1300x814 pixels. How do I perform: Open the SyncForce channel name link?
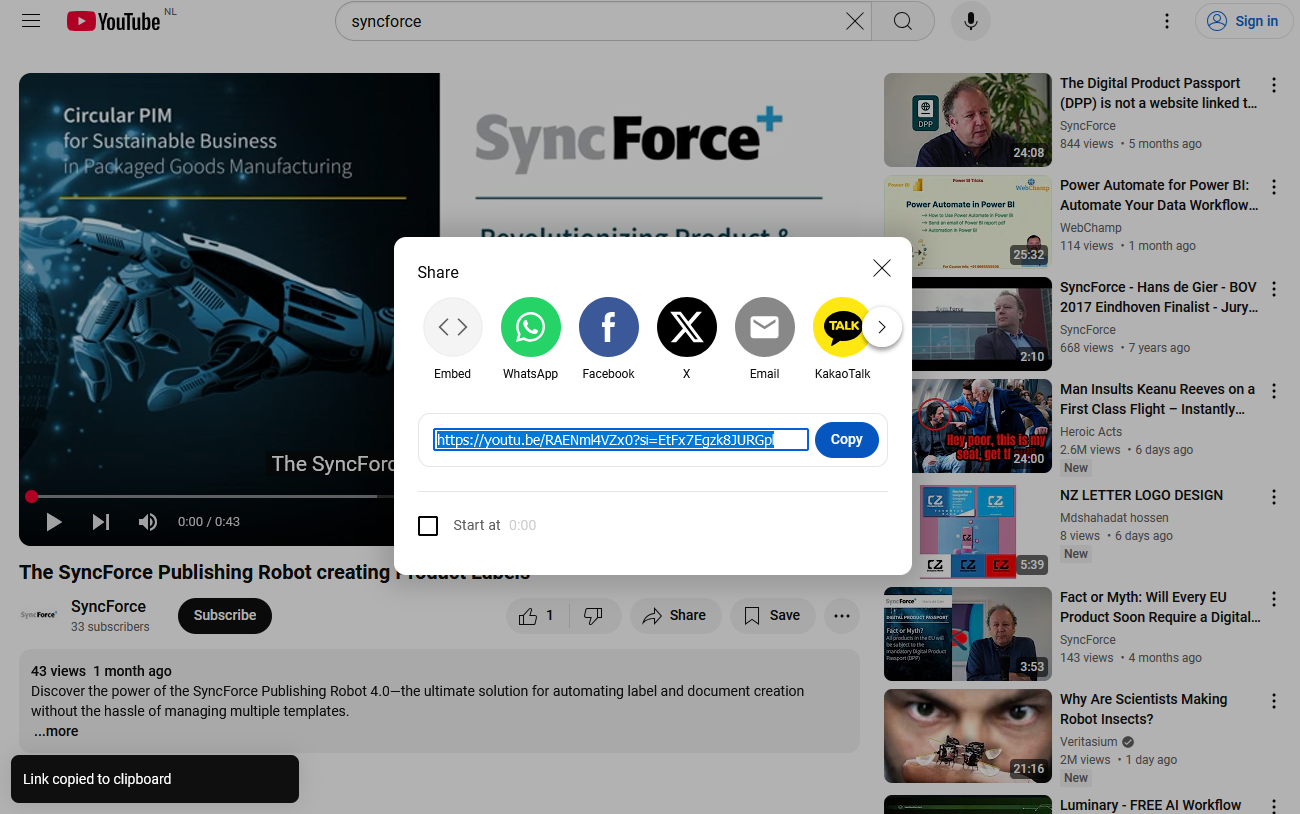pyautogui.click(x=109, y=606)
